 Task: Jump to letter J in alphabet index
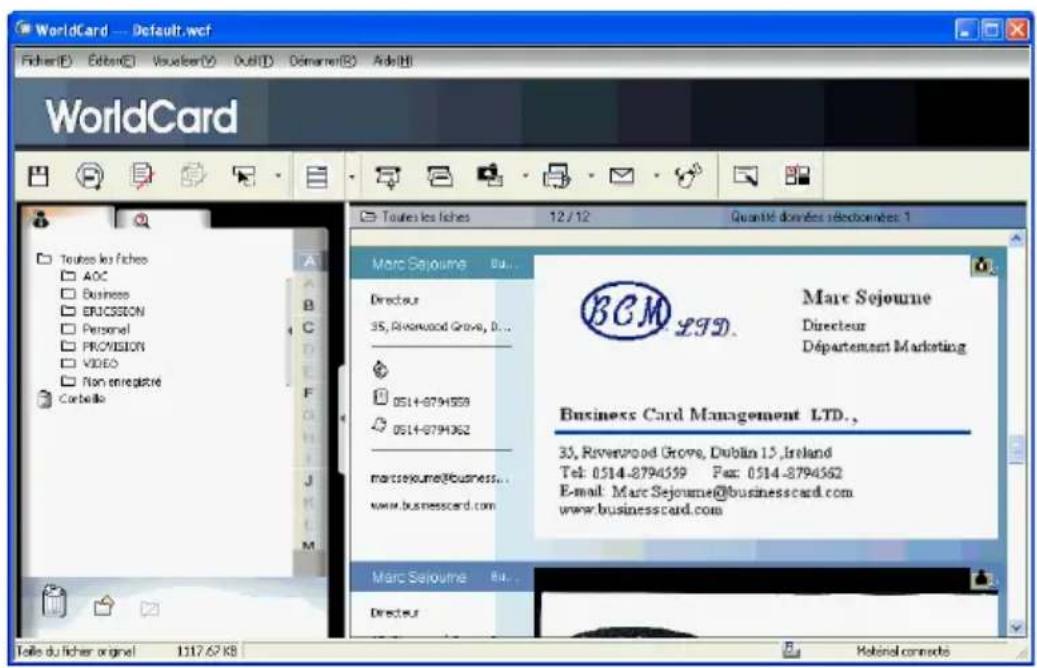click(x=308, y=481)
